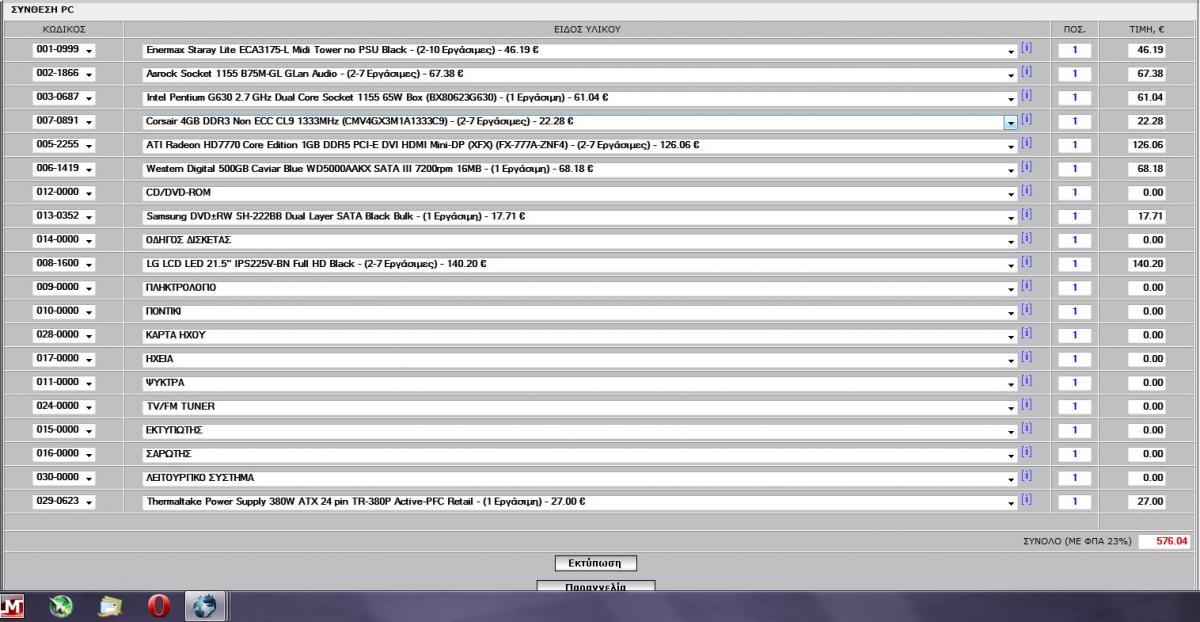Open info icon for CD/DVD-ROM row
1200x622 pixels.
point(1026,191)
